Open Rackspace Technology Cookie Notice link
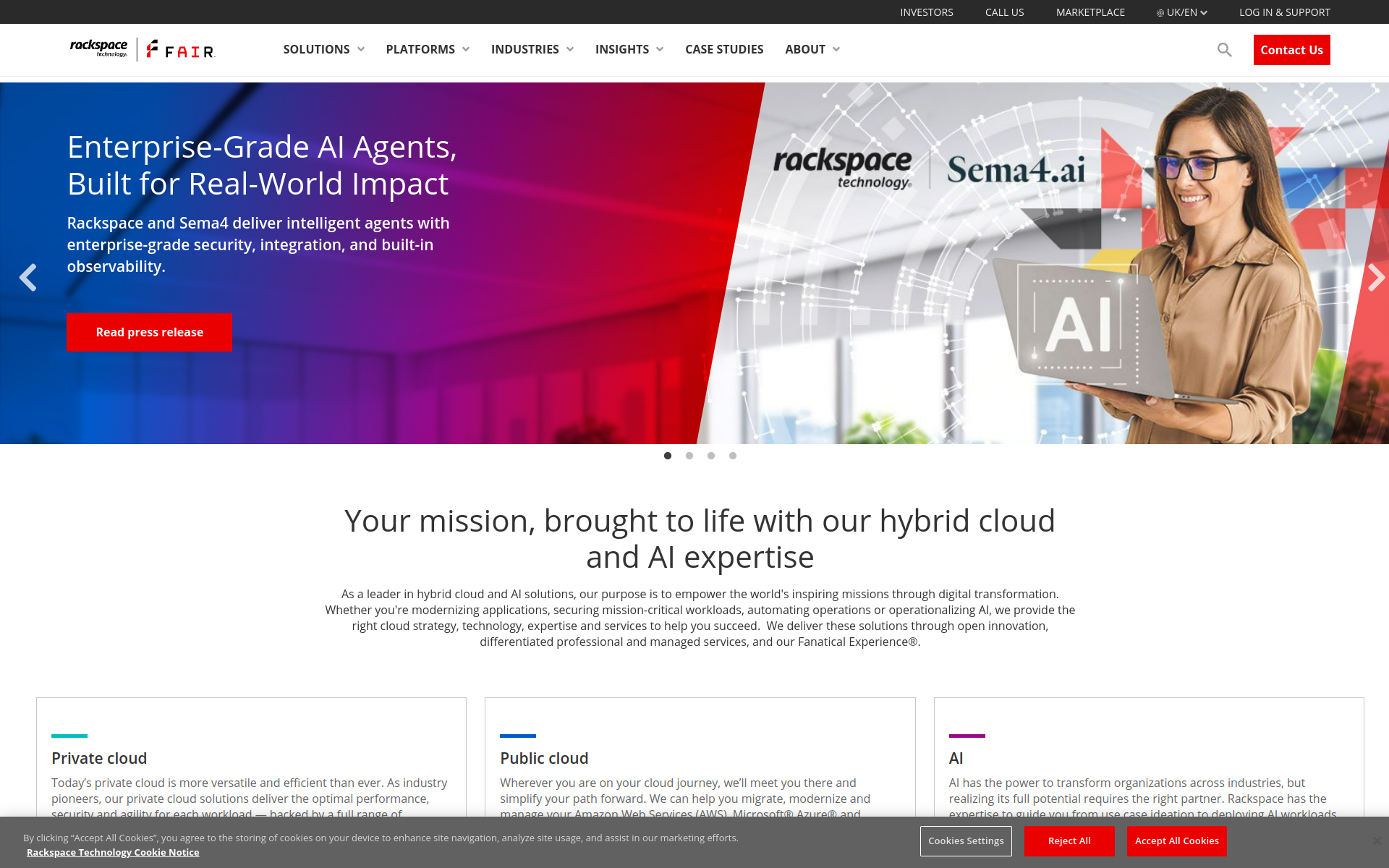The height and width of the screenshot is (868, 1389). [x=113, y=852]
